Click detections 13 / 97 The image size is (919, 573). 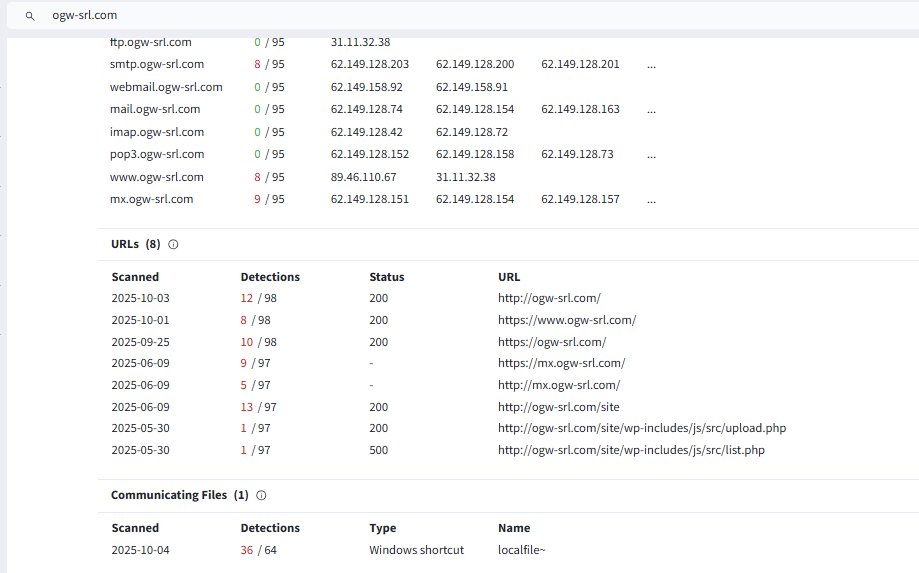click(258, 407)
